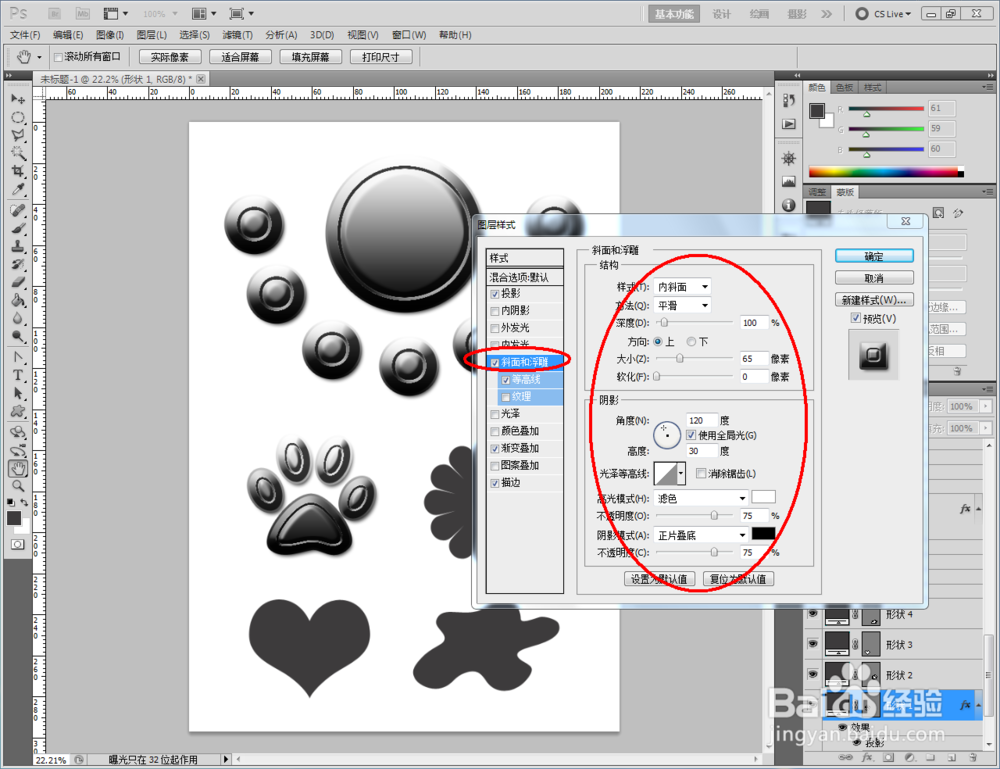Toggle the 投影 checkbox in styles list
This screenshot has height=769, width=1000.
pos(495,294)
